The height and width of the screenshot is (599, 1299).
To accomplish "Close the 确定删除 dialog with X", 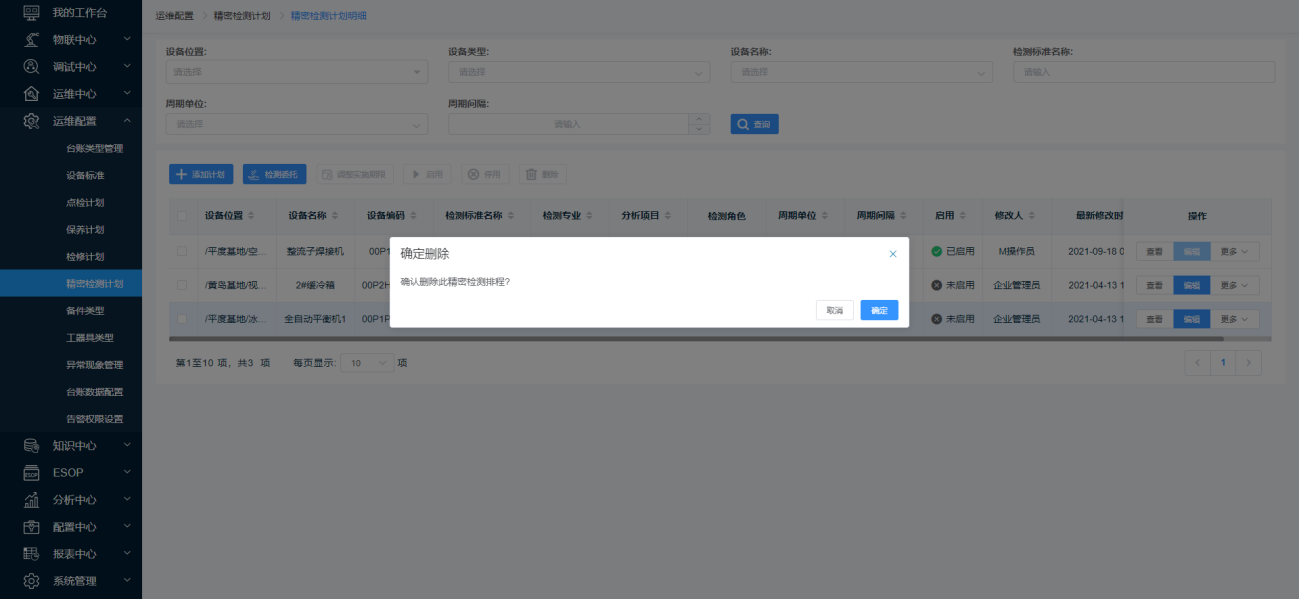I will (893, 254).
